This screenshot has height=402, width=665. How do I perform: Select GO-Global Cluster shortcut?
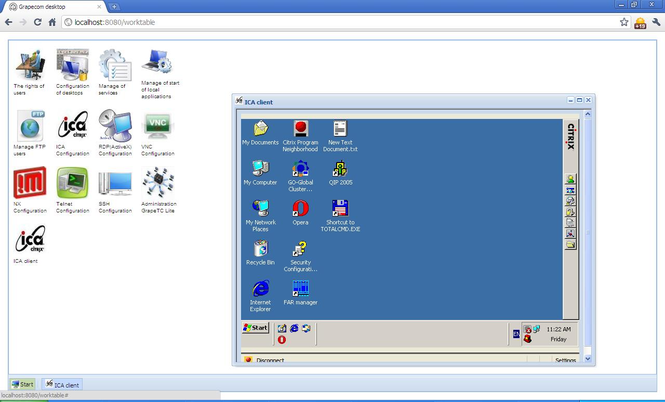(x=300, y=168)
